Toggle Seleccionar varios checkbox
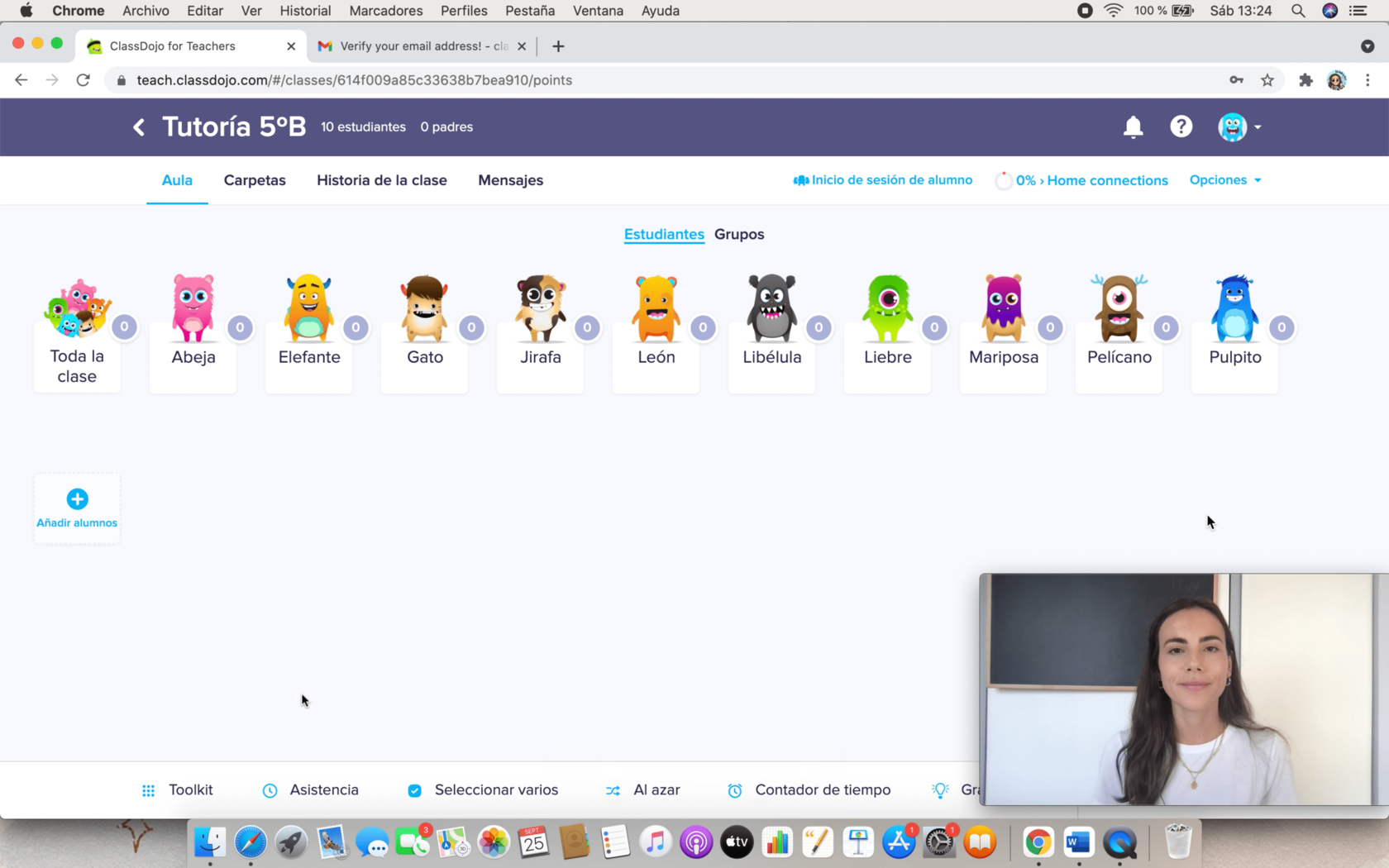The height and width of the screenshot is (868, 1389). [414, 791]
